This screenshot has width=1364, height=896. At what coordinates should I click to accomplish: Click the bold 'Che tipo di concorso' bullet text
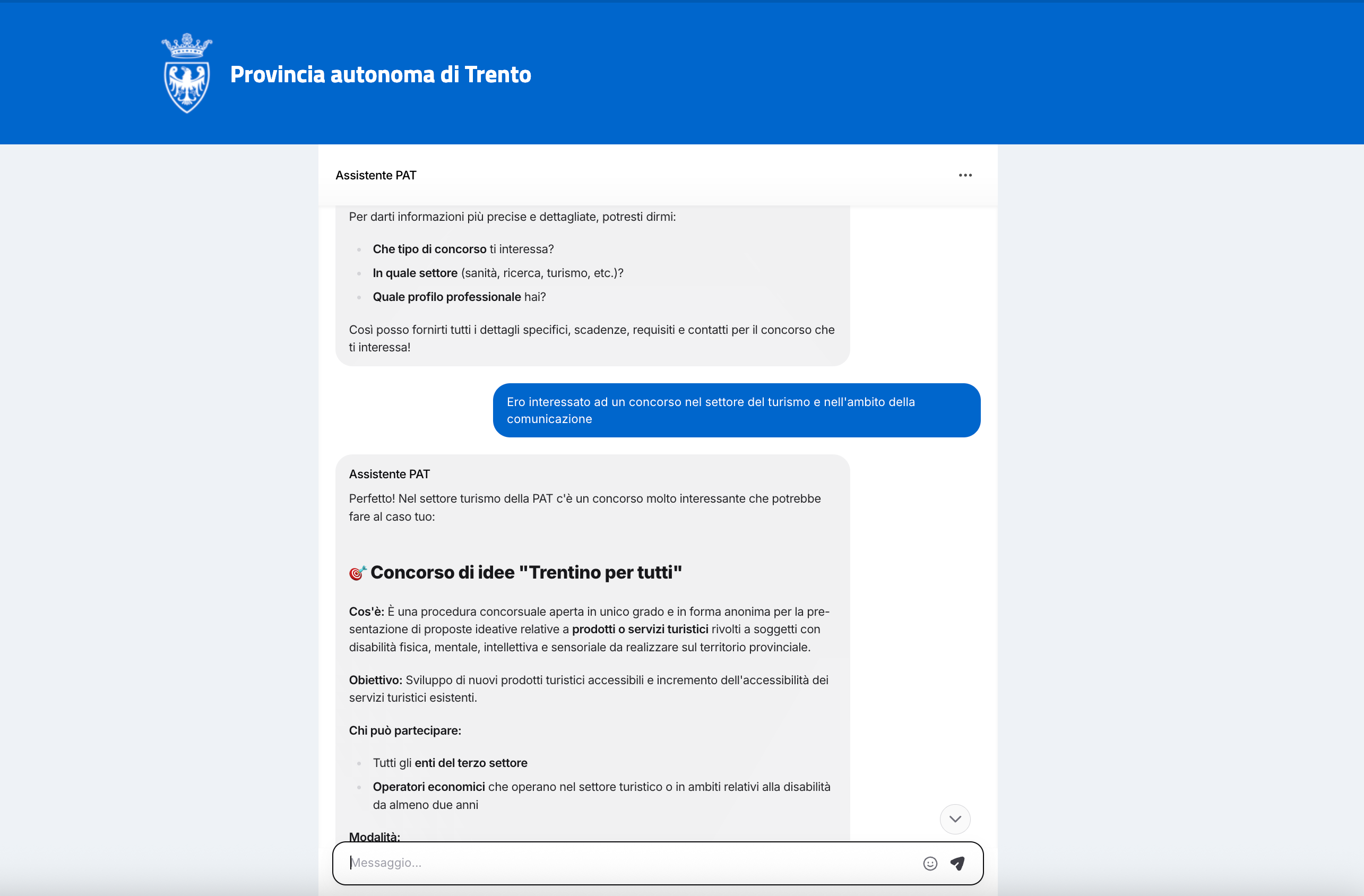coord(429,249)
